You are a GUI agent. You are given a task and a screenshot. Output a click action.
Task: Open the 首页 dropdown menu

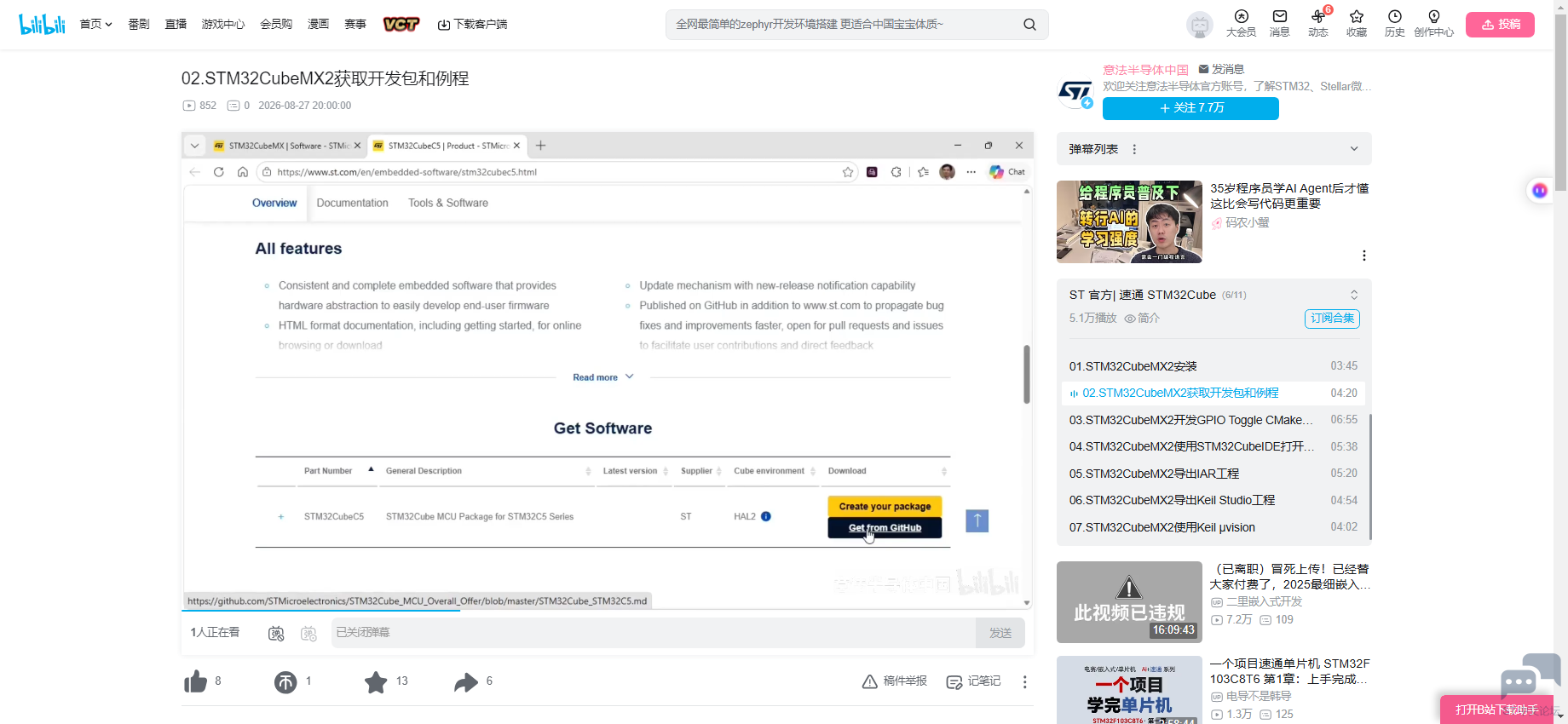[x=96, y=24]
